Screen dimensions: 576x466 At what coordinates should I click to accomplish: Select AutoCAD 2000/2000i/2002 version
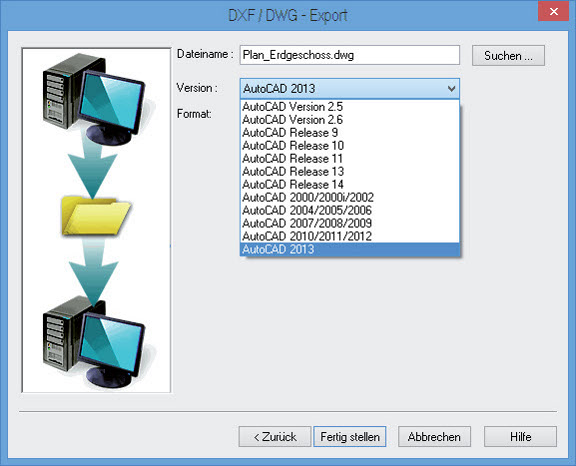click(x=350, y=198)
